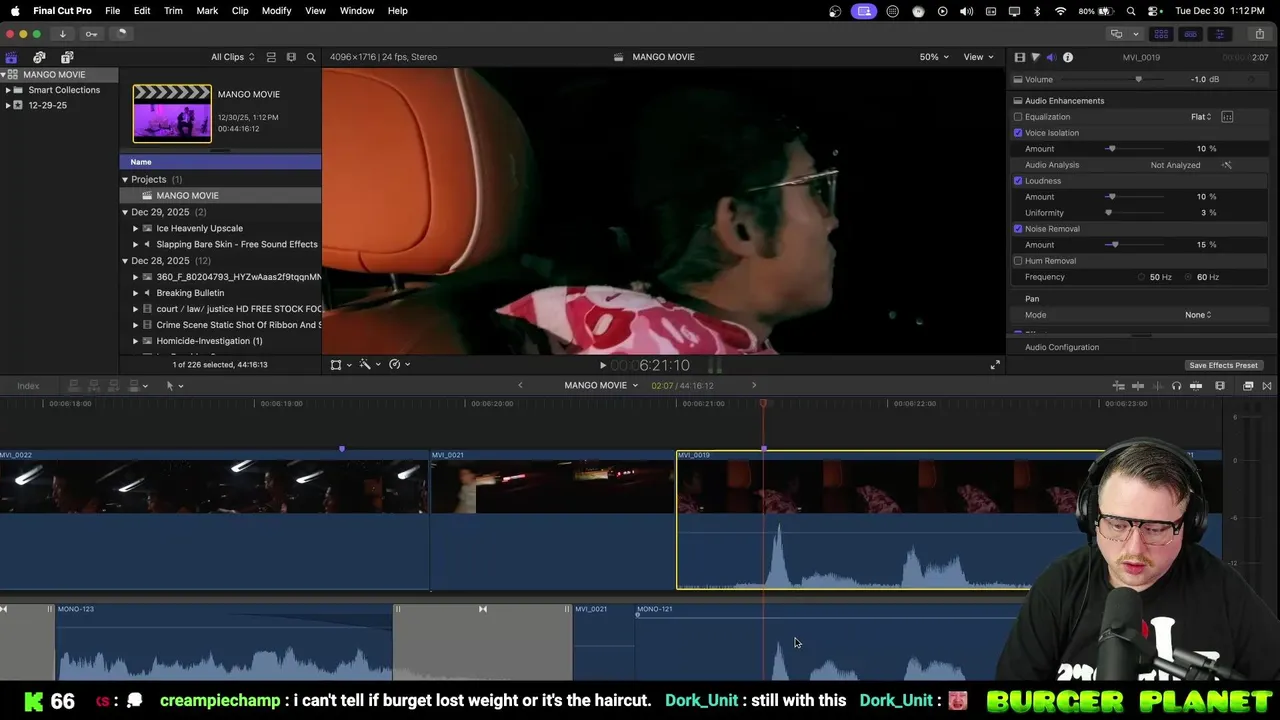
Task: Show background tasks indicator
Action: click(x=121, y=34)
